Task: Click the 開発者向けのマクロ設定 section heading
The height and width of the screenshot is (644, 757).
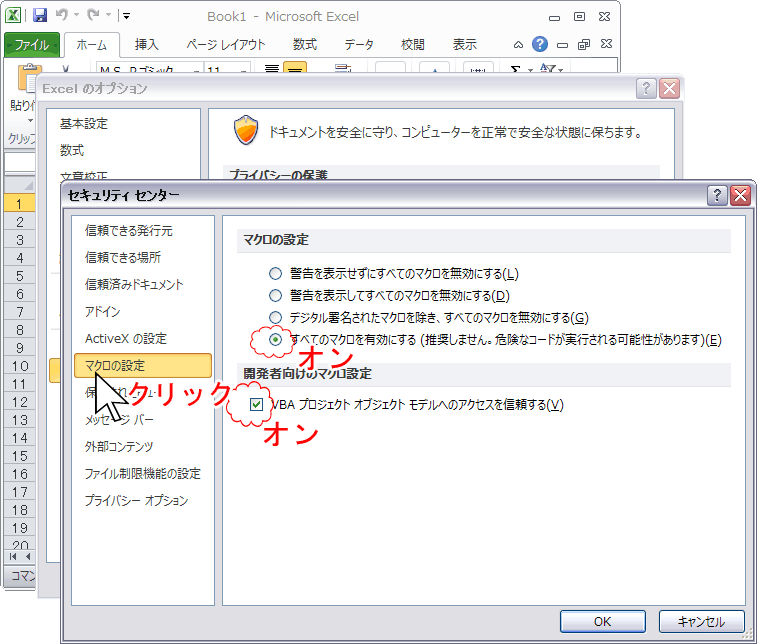Action: click(308, 374)
